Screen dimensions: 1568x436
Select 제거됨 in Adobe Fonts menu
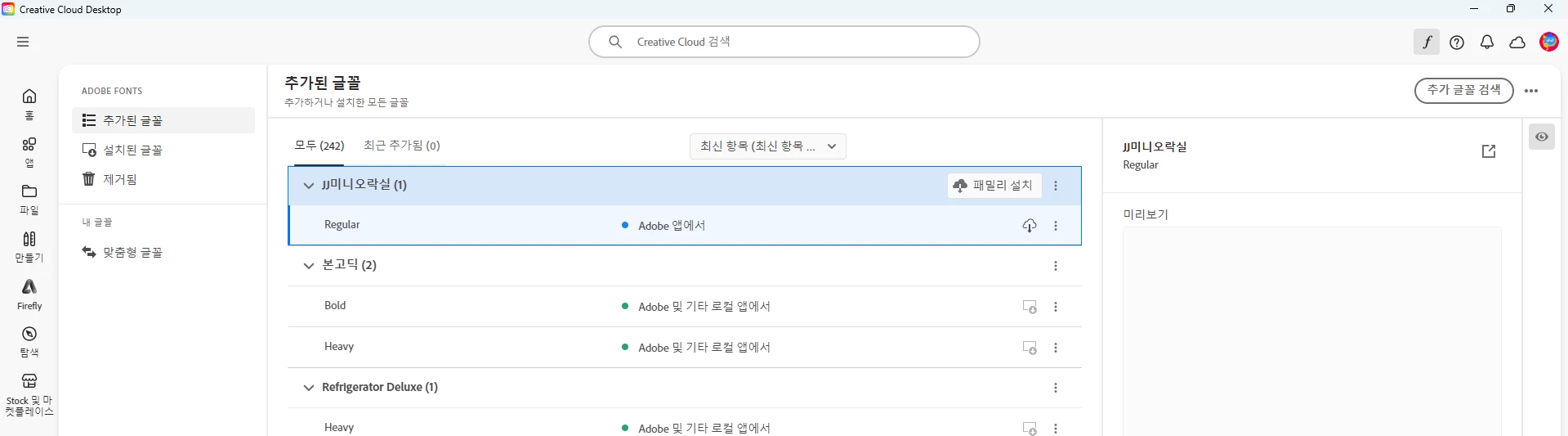(x=163, y=179)
